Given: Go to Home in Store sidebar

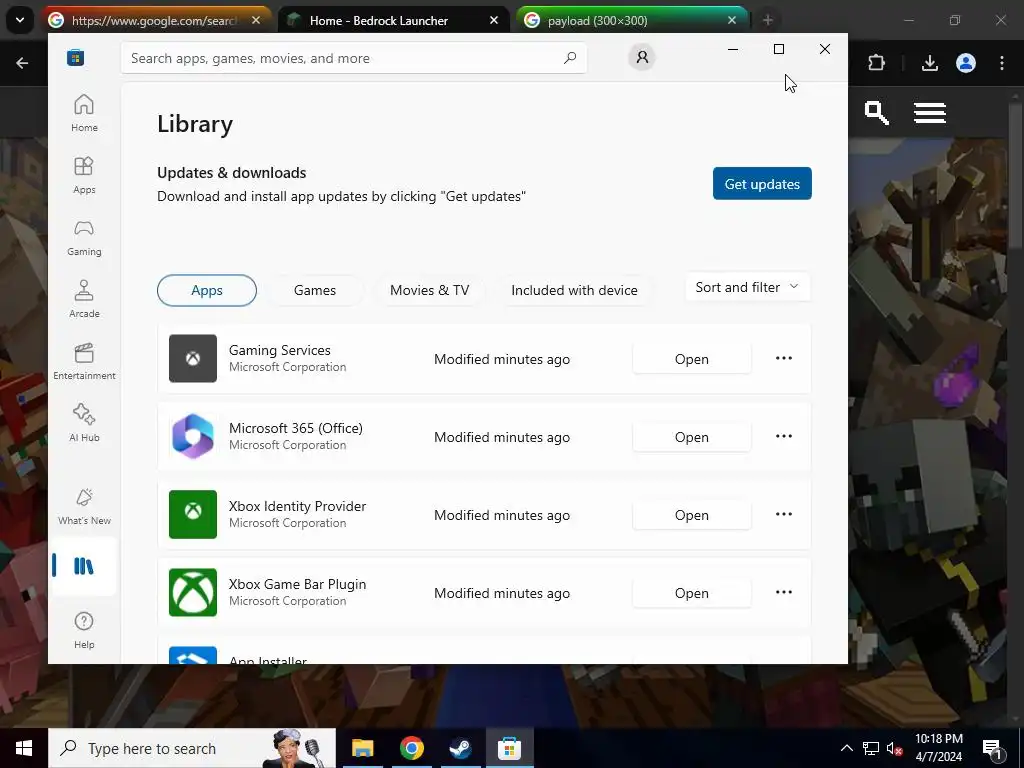Looking at the screenshot, I should coord(84,113).
